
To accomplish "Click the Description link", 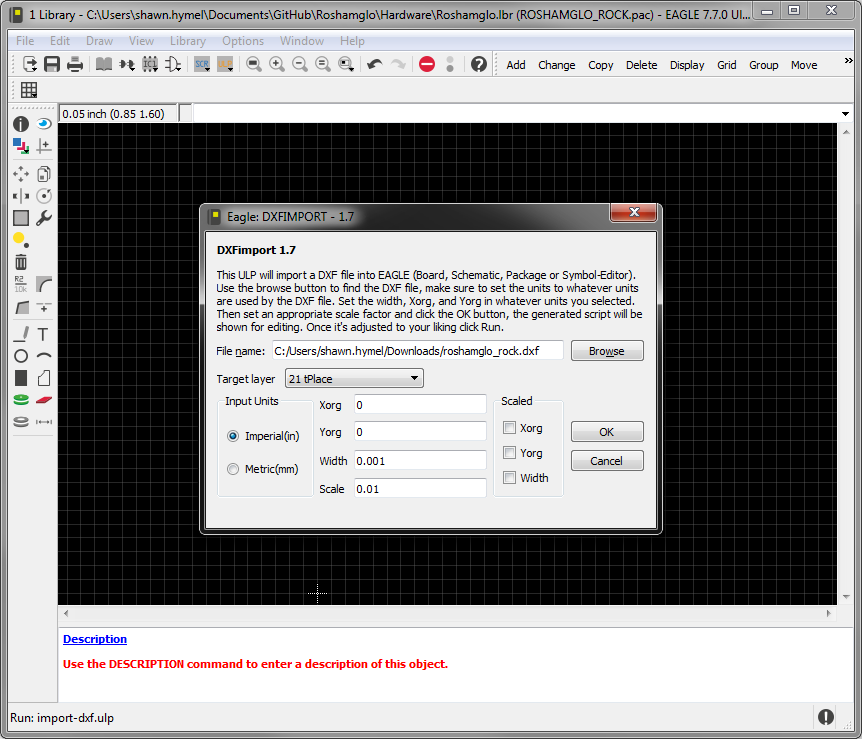I will [x=95, y=639].
